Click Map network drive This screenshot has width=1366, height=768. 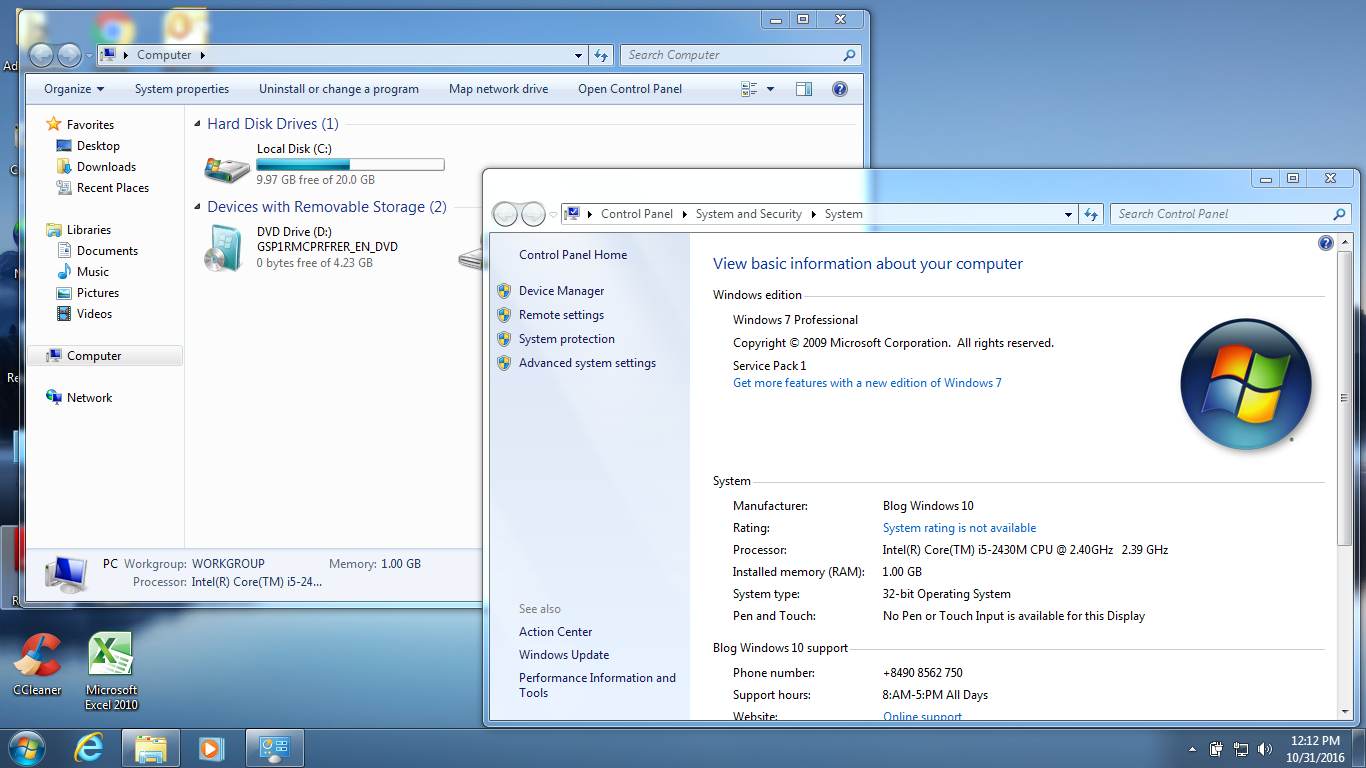(499, 89)
